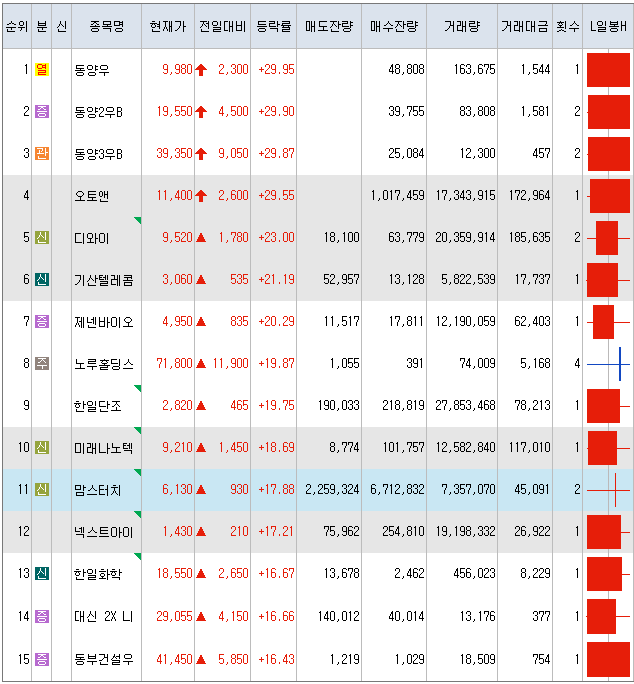Sort by 종목명 column header
Viewport: 634px width, 684px height.
[106, 27]
